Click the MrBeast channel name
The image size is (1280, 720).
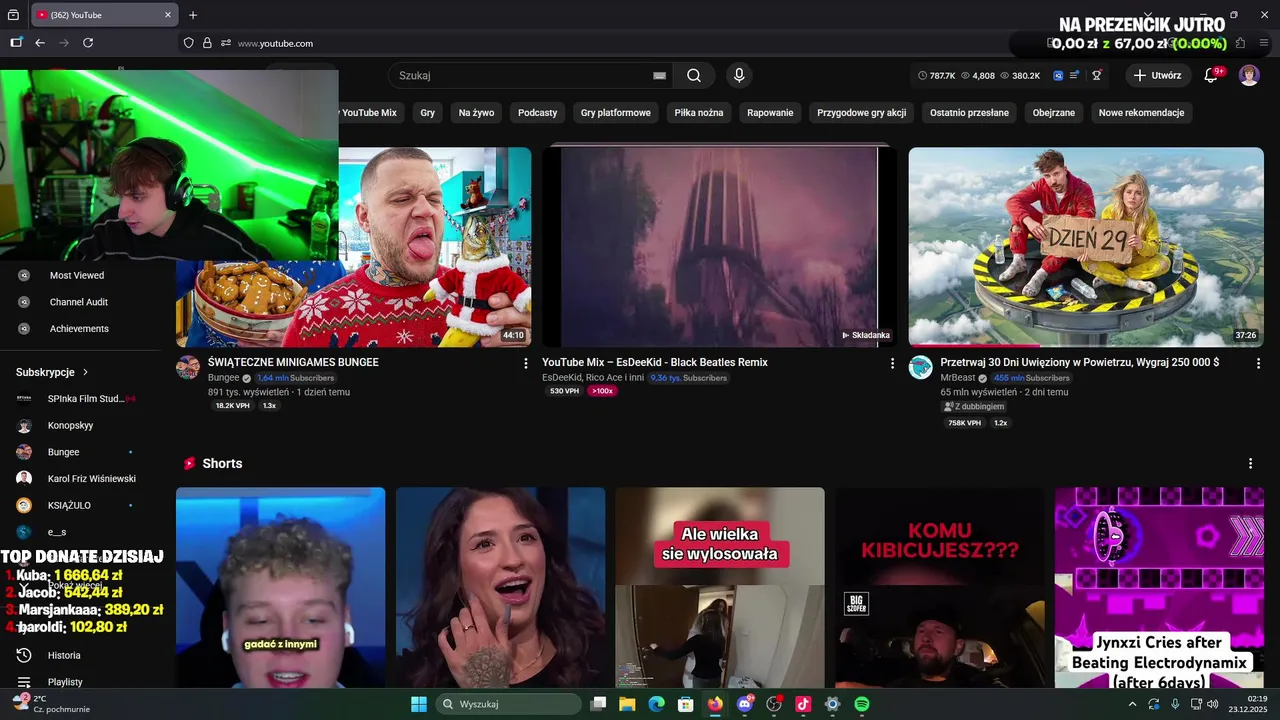[x=958, y=378]
